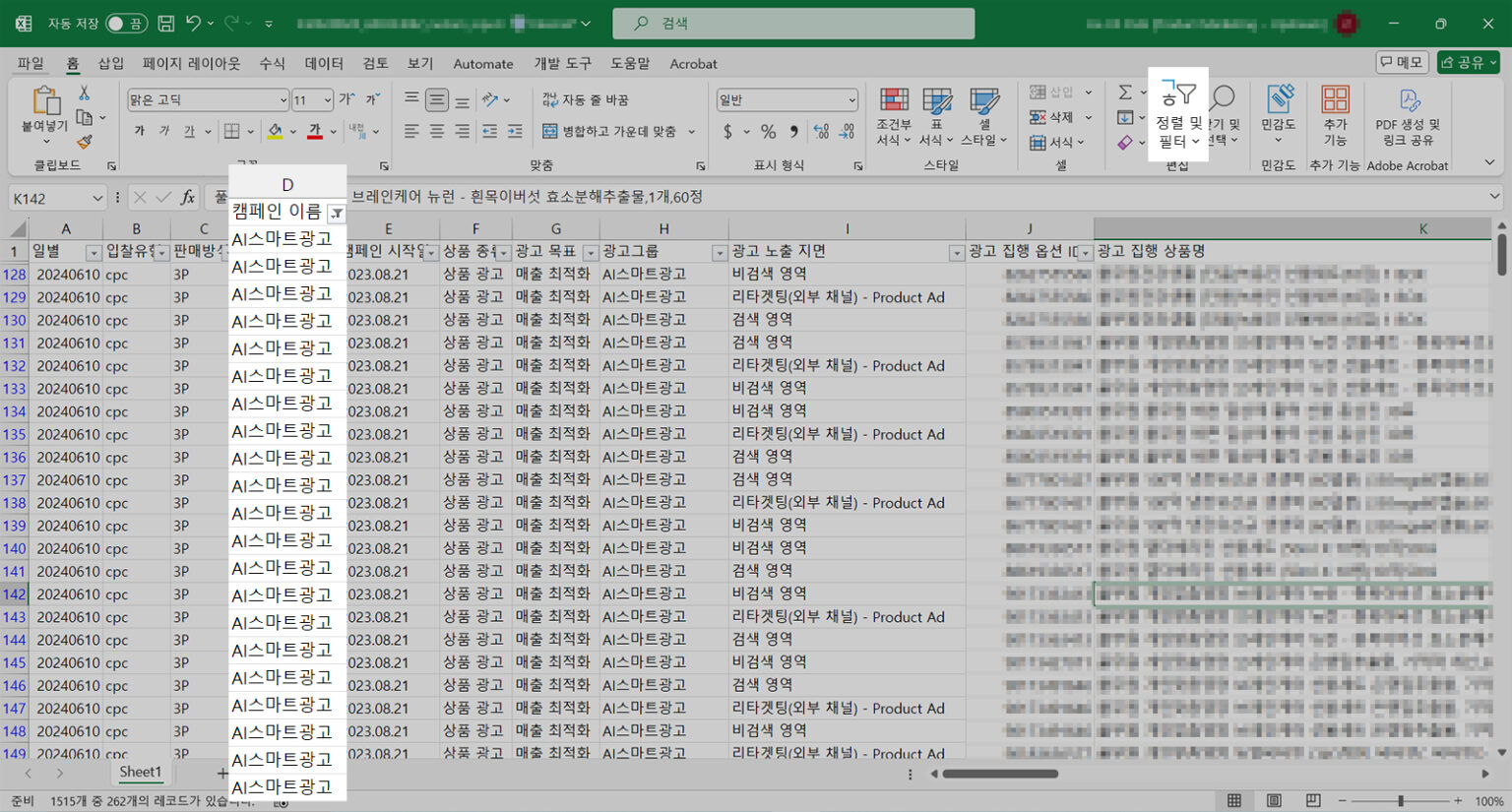Click the AutoSum sigma icon
1512x812 pixels.
[1125, 93]
